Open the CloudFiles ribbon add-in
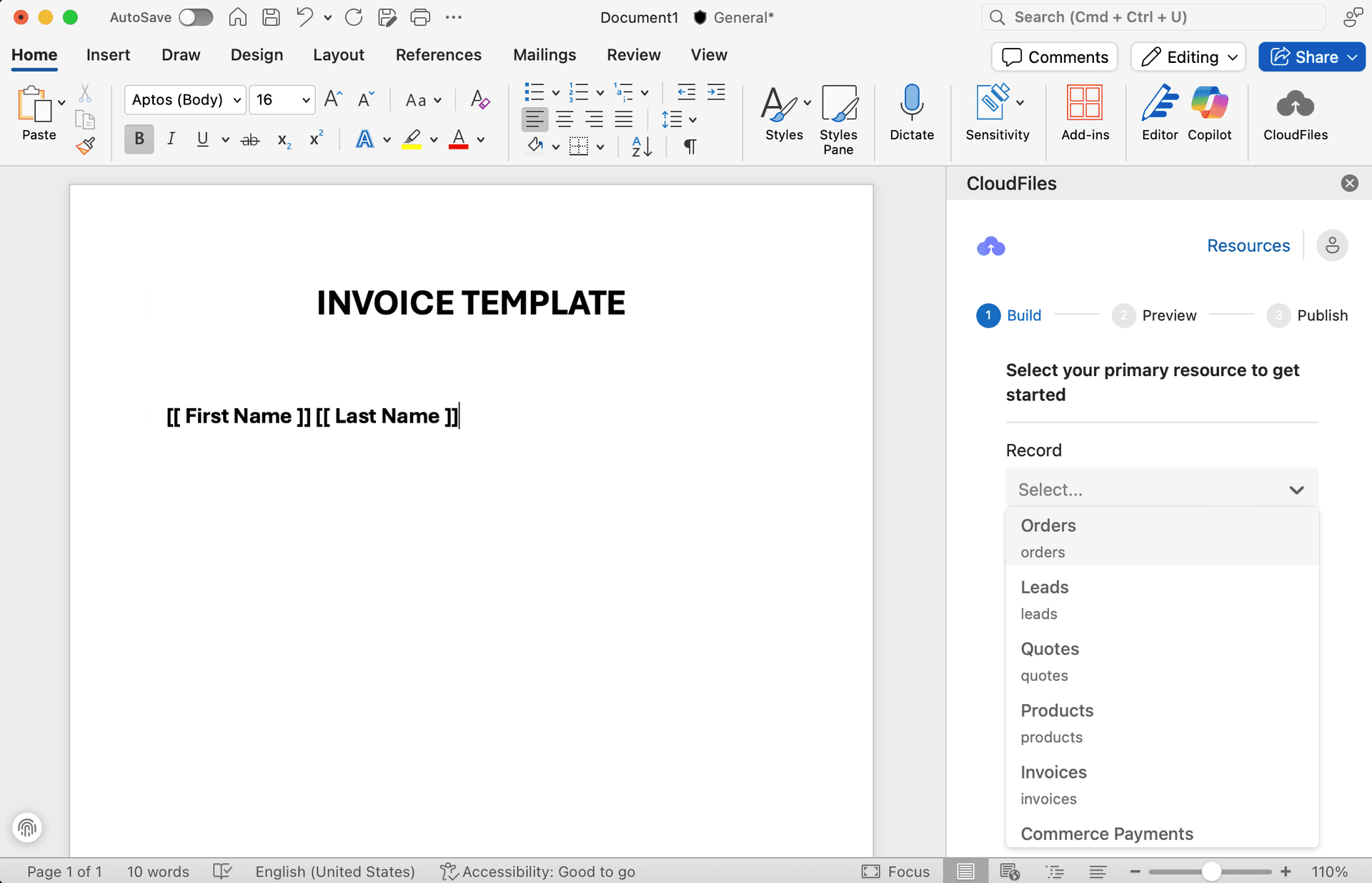This screenshot has height=883, width=1372. click(1295, 106)
